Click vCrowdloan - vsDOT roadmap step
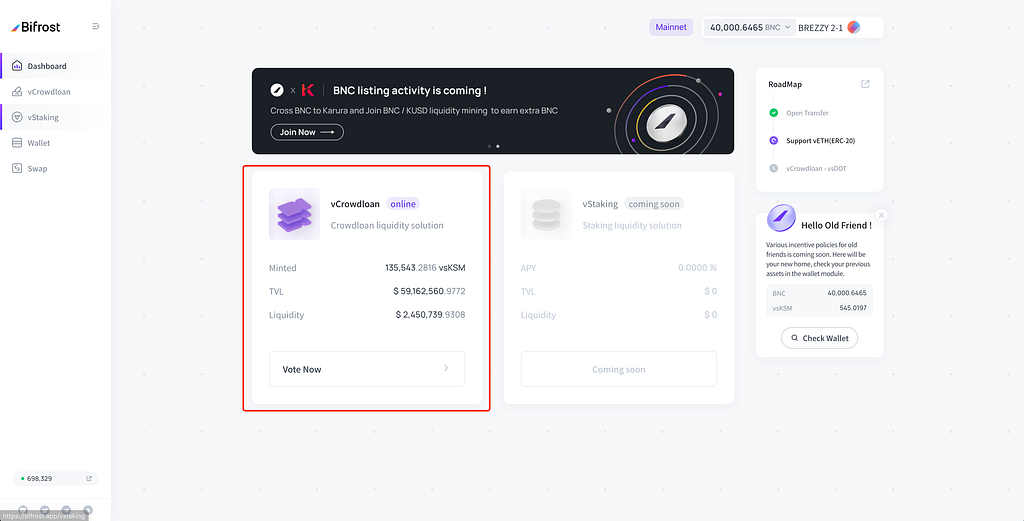The width and height of the screenshot is (1024, 521). [816, 168]
